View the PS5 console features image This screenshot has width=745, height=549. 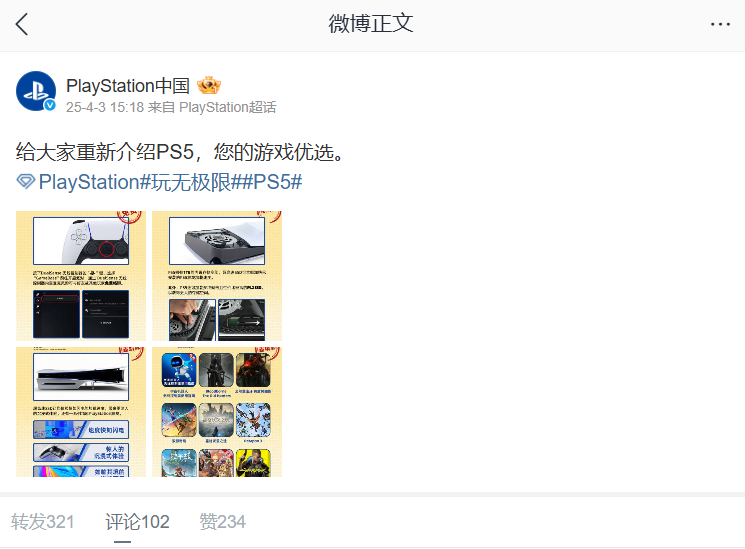tap(81, 412)
